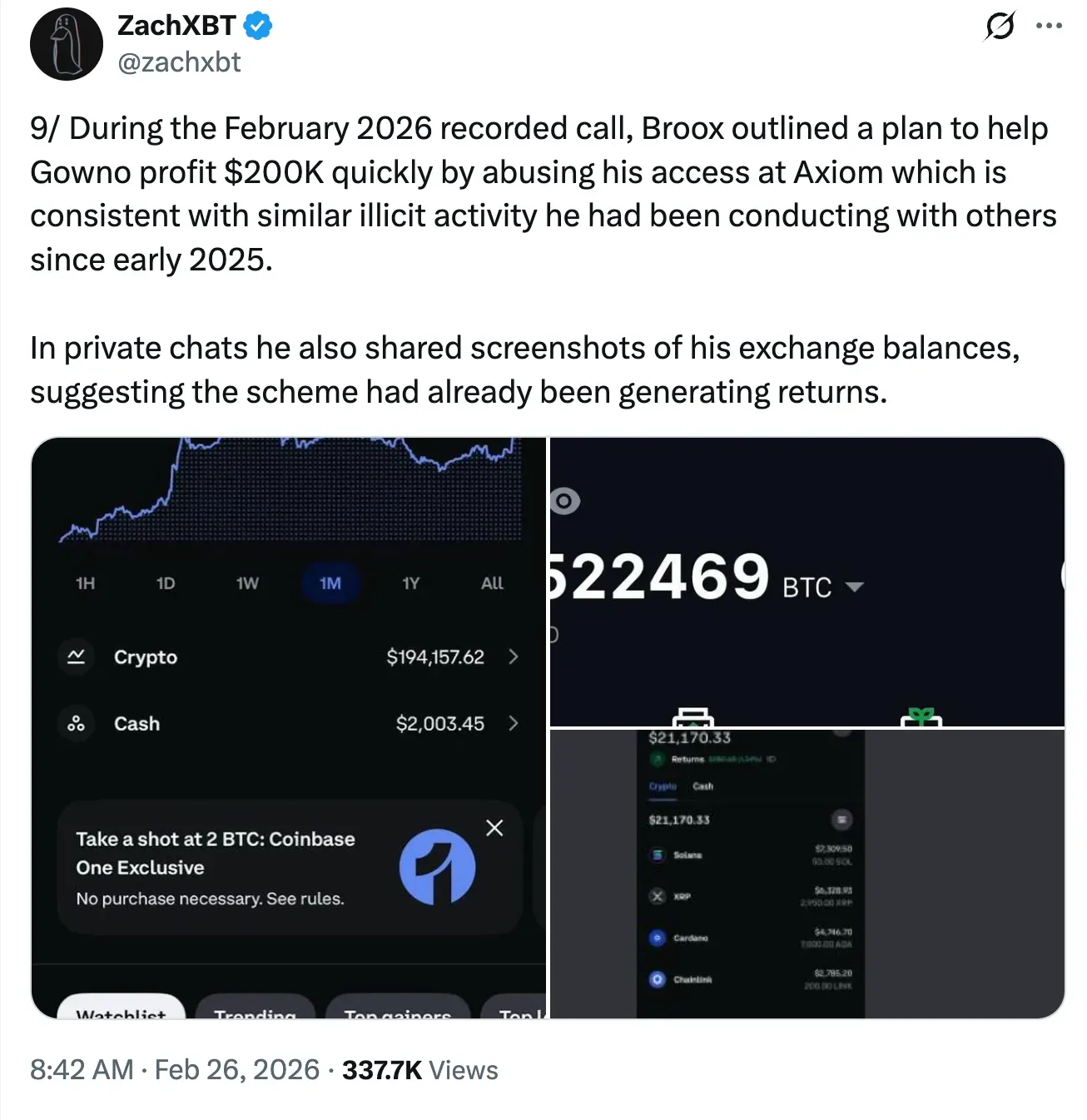
Task: Open the tweet options menu
Action: pyautogui.click(x=1050, y=27)
